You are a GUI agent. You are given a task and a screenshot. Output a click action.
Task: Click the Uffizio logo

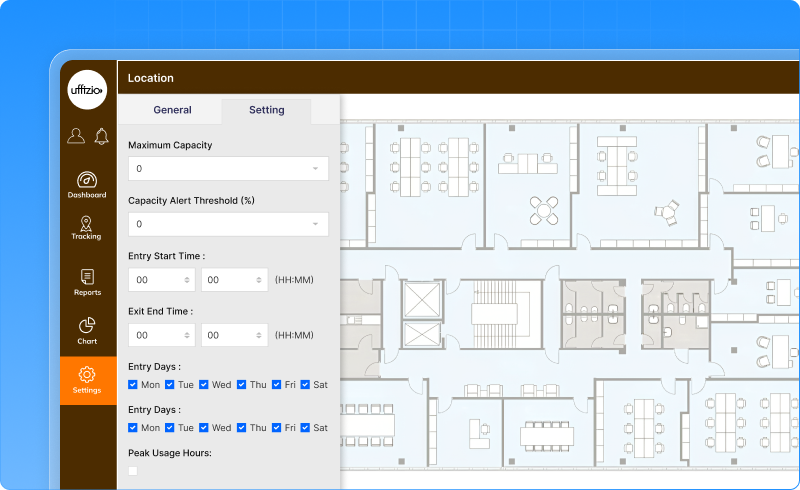pos(87,90)
